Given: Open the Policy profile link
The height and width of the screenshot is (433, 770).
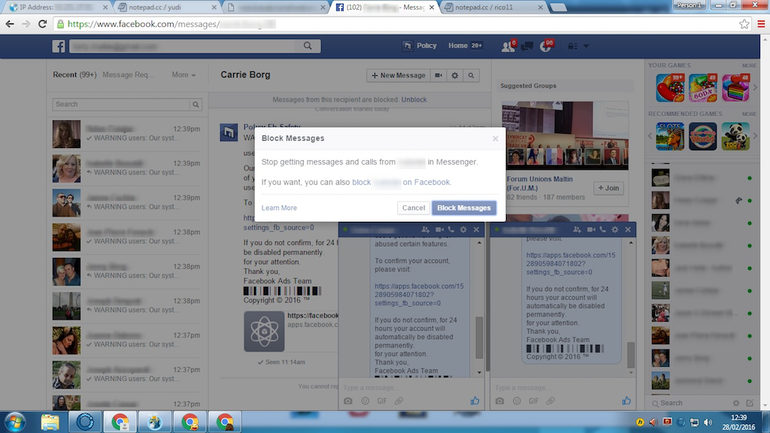Looking at the screenshot, I should [420, 46].
